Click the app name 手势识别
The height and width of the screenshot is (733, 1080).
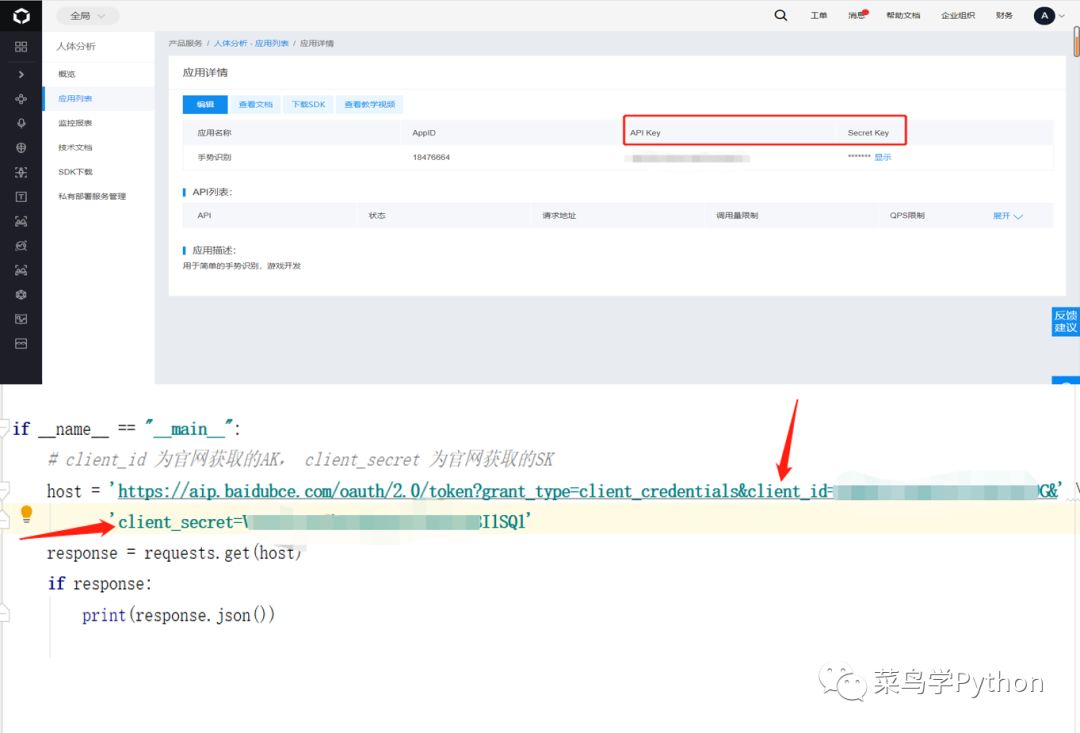tap(214, 157)
